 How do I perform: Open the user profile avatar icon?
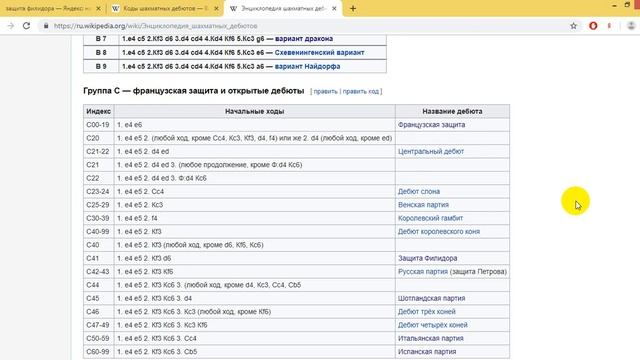(x=631, y=26)
